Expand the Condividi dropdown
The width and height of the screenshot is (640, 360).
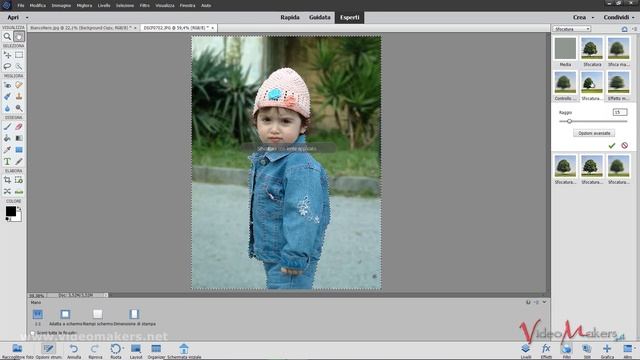pos(633,18)
